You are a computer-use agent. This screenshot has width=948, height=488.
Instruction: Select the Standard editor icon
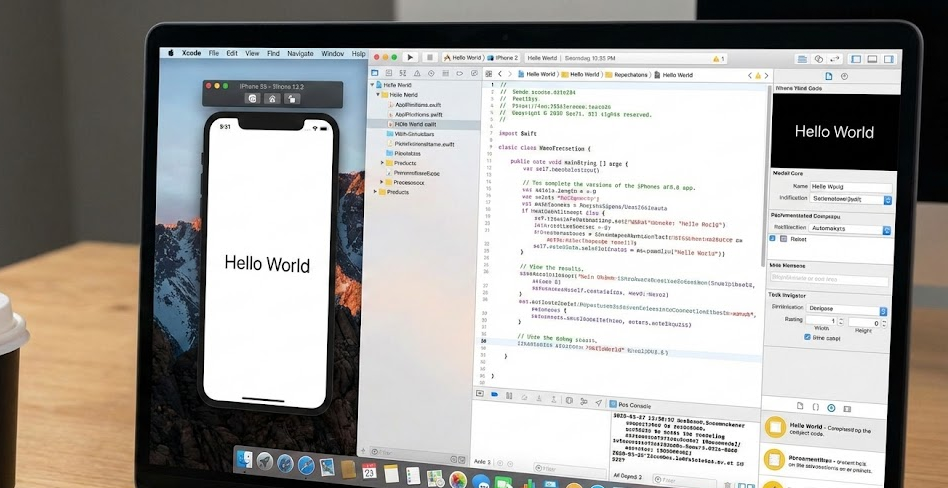tap(802, 59)
